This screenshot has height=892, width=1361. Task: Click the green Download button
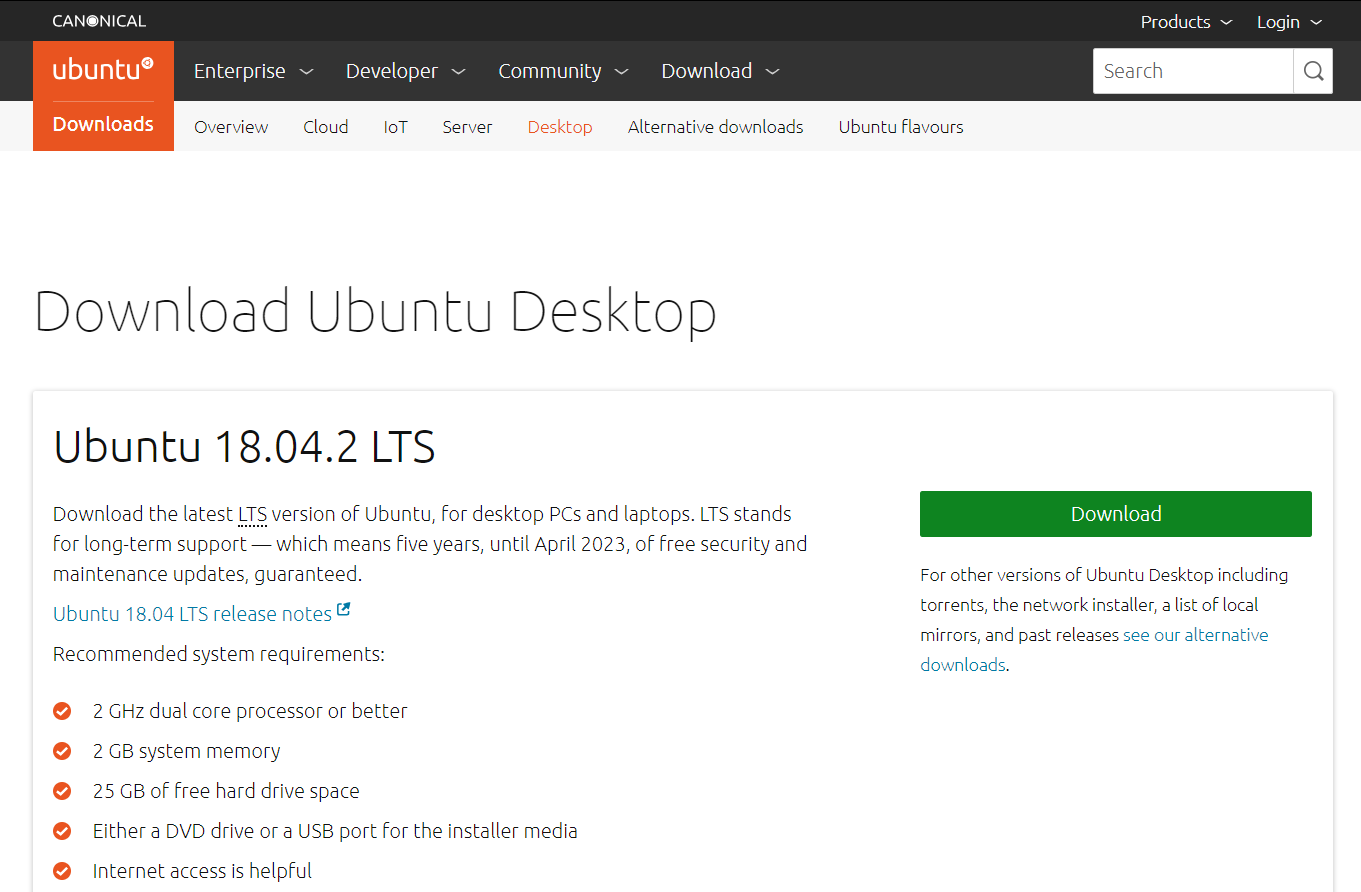(x=1116, y=514)
